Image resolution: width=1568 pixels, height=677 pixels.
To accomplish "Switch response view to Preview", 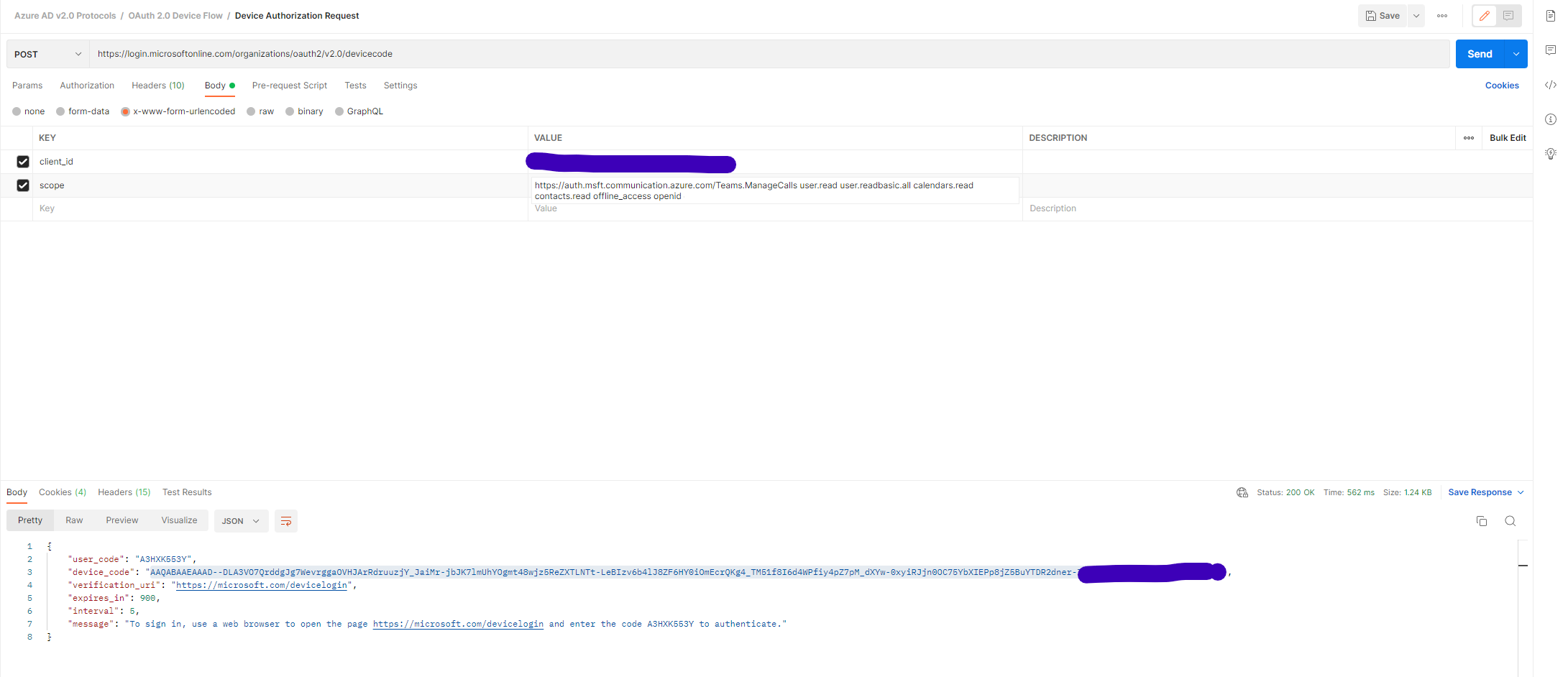I will pyautogui.click(x=122, y=520).
